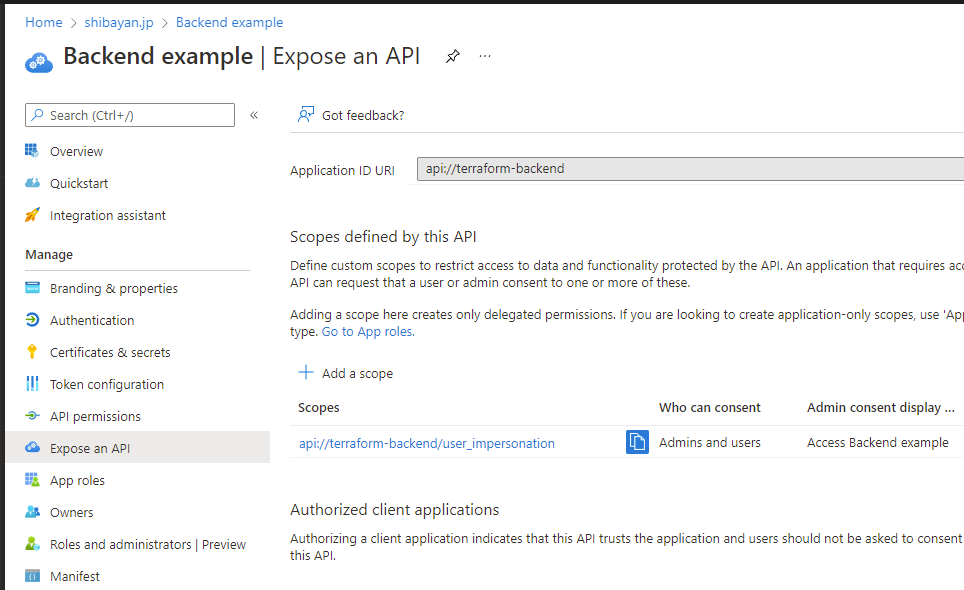
Task: Click the Admin consent display column header
Action: (880, 407)
